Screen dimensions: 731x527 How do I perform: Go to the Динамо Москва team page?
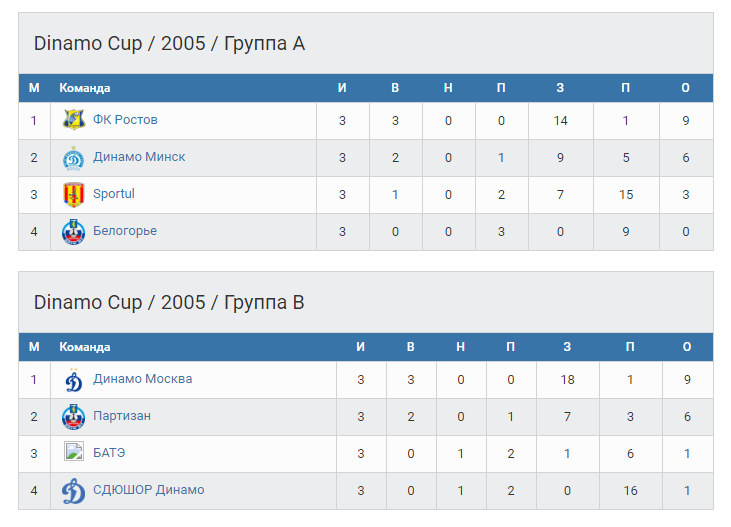pos(142,379)
